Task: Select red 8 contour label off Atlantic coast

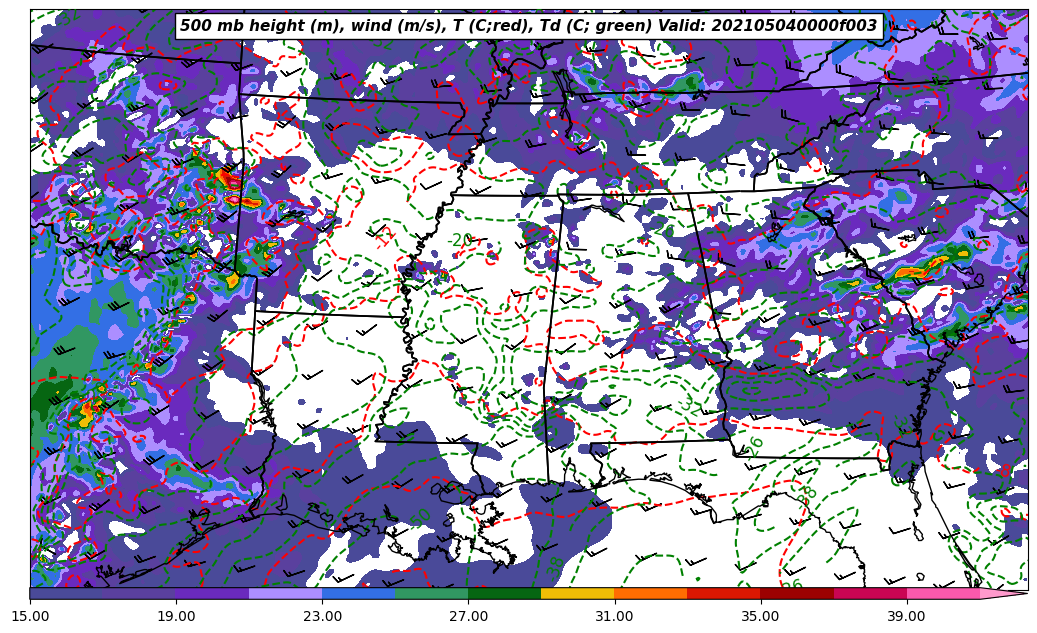Action: (x=1004, y=469)
